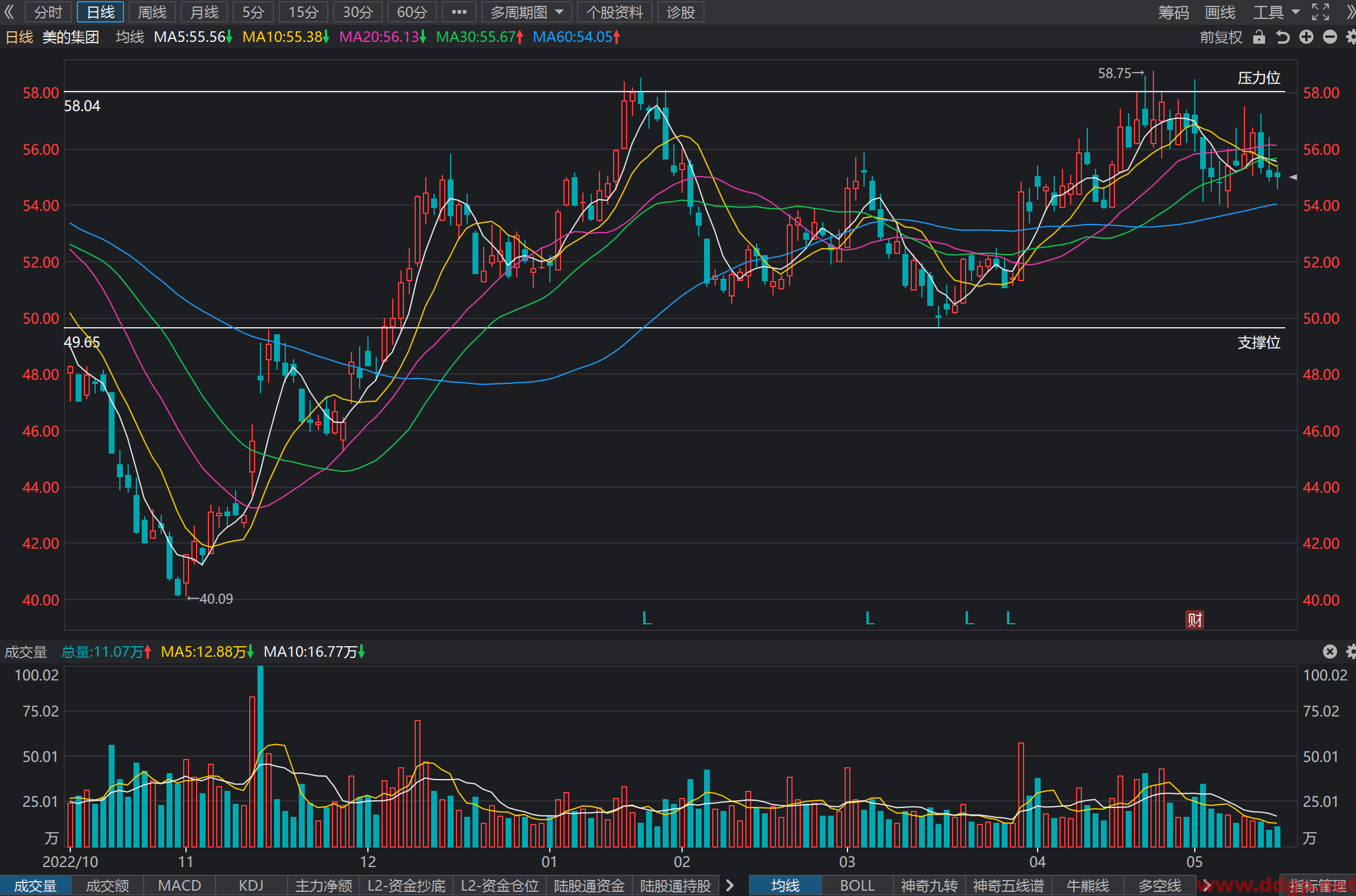Click the lock icon next to 前复权
The width and height of the screenshot is (1356, 896).
[x=1259, y=37]
